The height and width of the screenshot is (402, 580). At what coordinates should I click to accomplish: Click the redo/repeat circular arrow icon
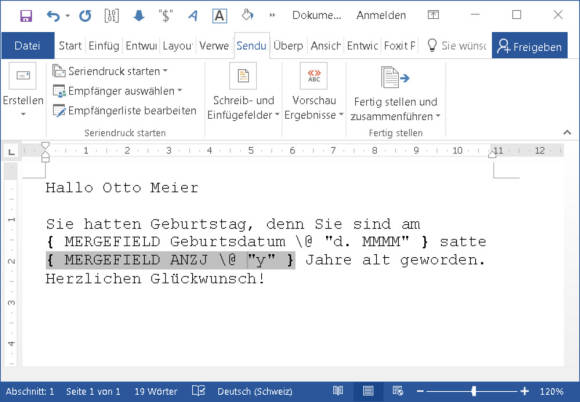(85, 16)
